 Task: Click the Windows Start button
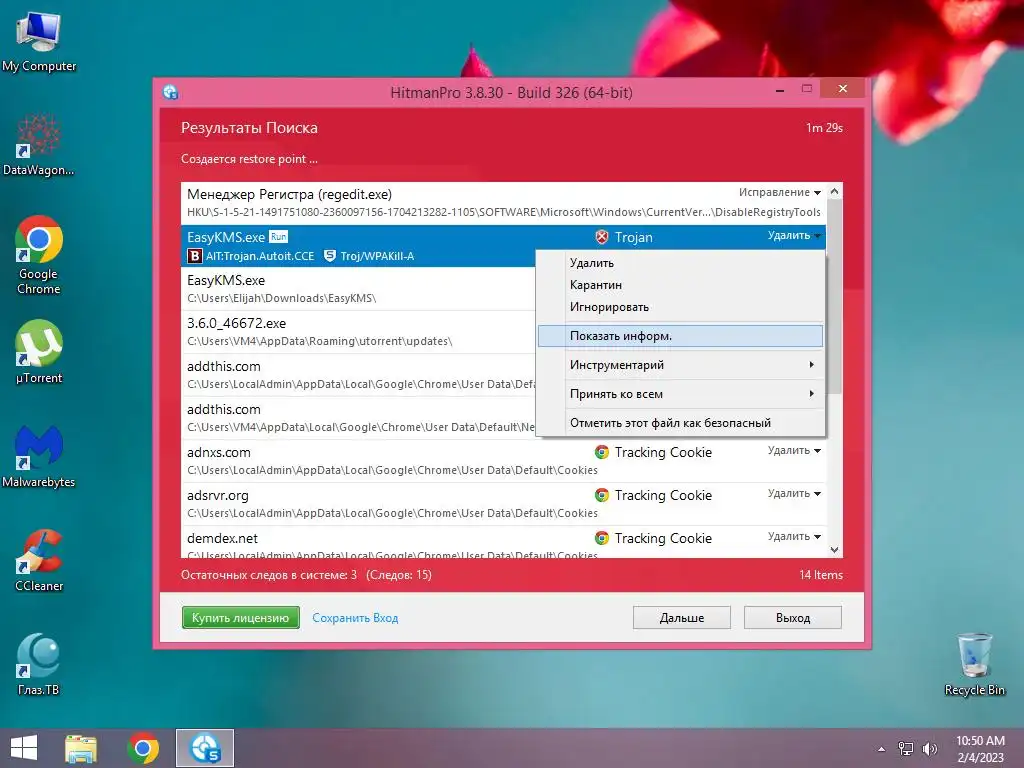[24, 748]
